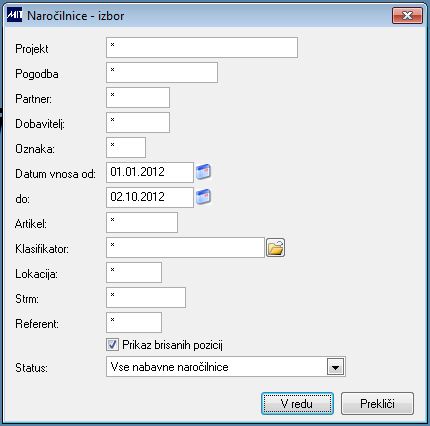Cancel dialog with Prekliči button
This screenshot has height=426, width=430.
377,404
